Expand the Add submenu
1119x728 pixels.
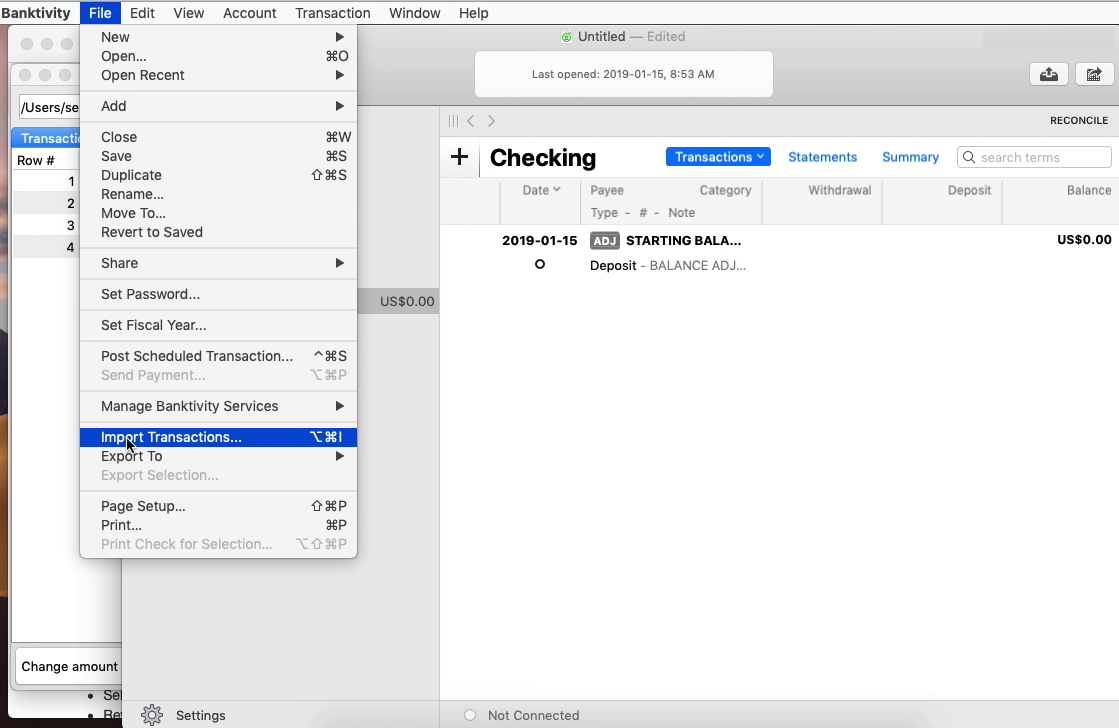click(218, 106)
